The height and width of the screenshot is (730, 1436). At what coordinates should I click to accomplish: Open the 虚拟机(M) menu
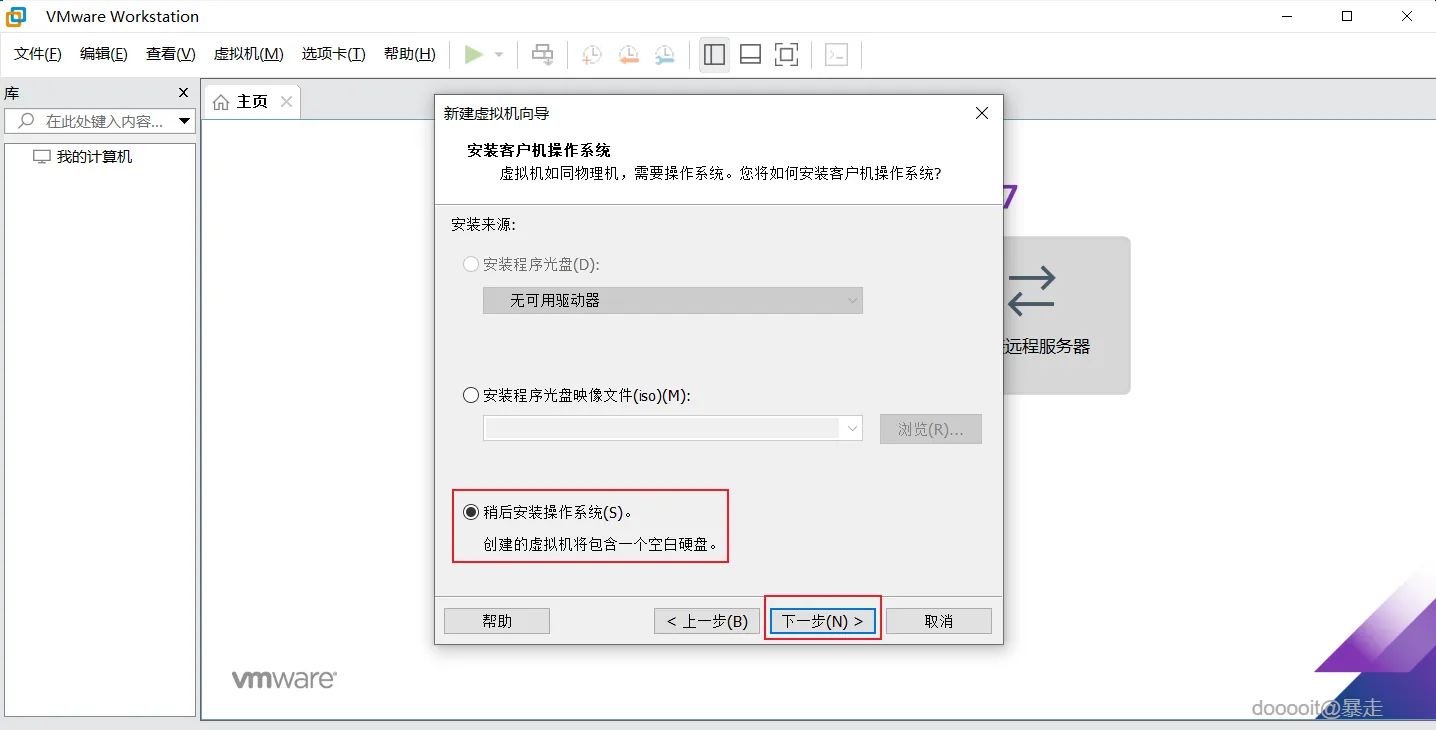click(x=247, y=54)
